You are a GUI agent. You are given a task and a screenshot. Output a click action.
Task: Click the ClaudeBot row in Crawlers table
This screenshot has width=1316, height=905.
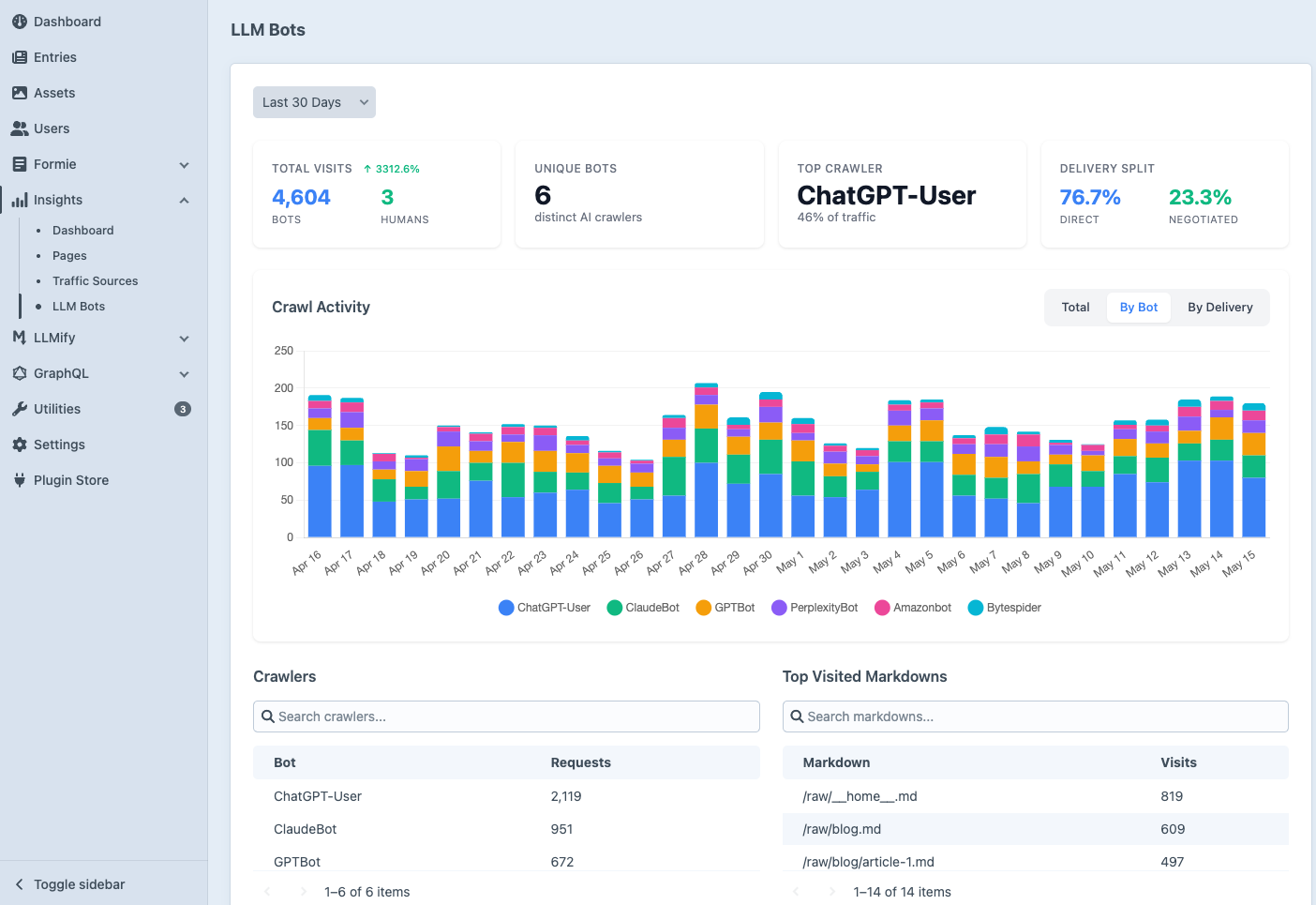point(506,829)
